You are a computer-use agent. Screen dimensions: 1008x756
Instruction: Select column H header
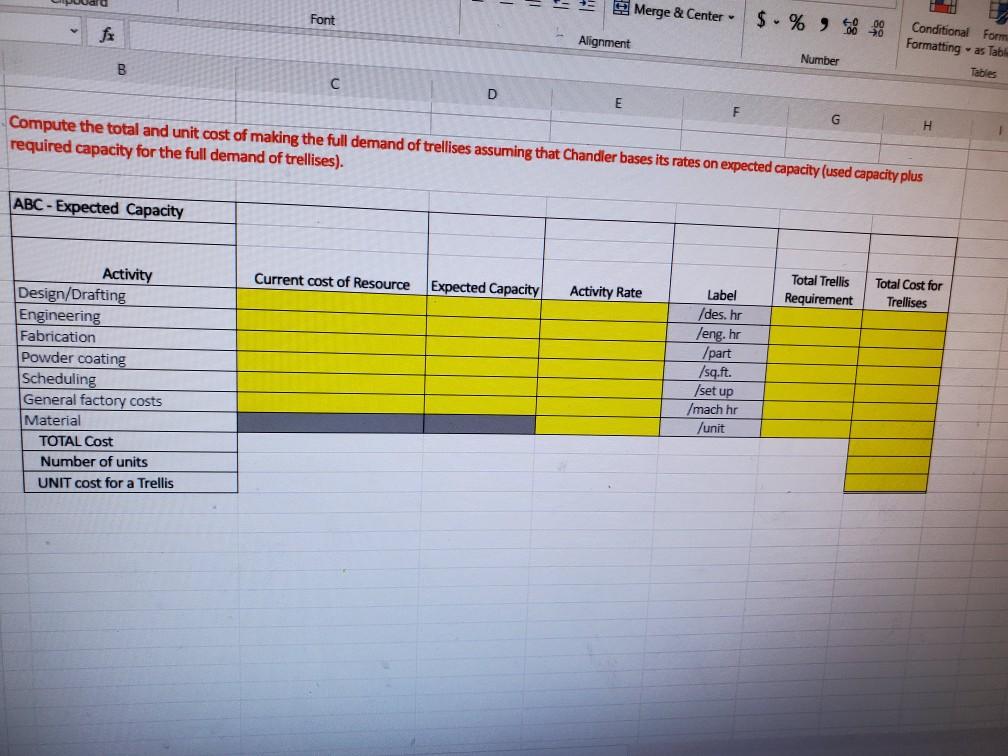point(926,125)
